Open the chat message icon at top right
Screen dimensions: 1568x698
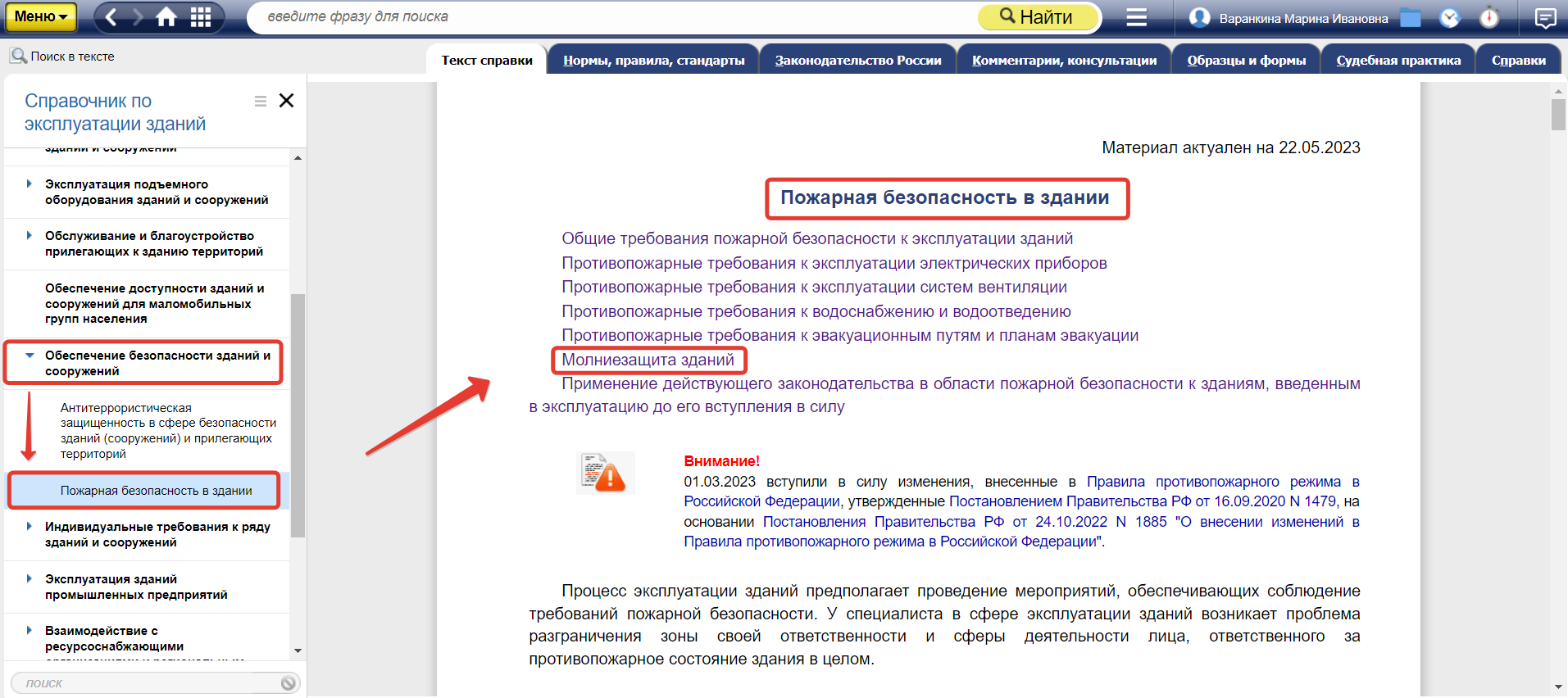point(1545,18)
